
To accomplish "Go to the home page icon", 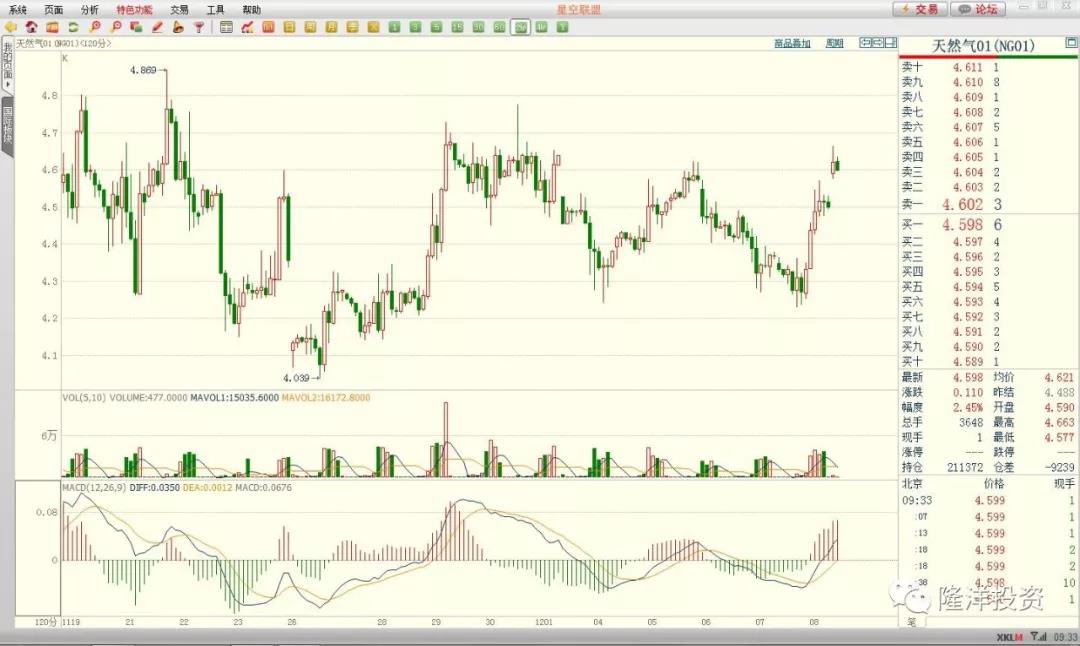I will (31, 27).
